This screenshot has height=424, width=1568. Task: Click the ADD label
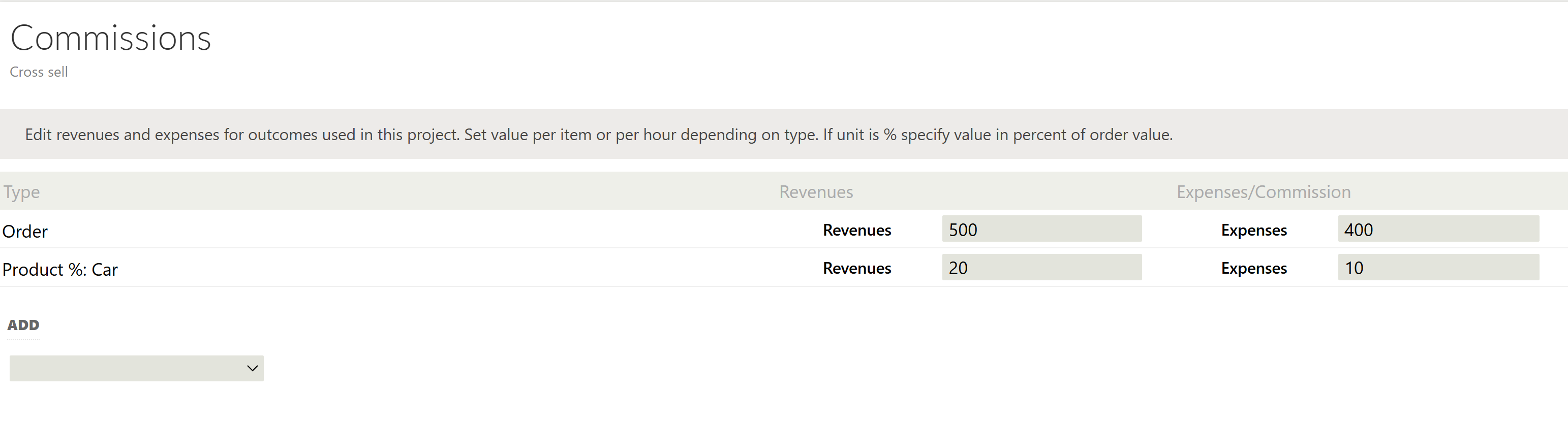click(x=23, y=325)
